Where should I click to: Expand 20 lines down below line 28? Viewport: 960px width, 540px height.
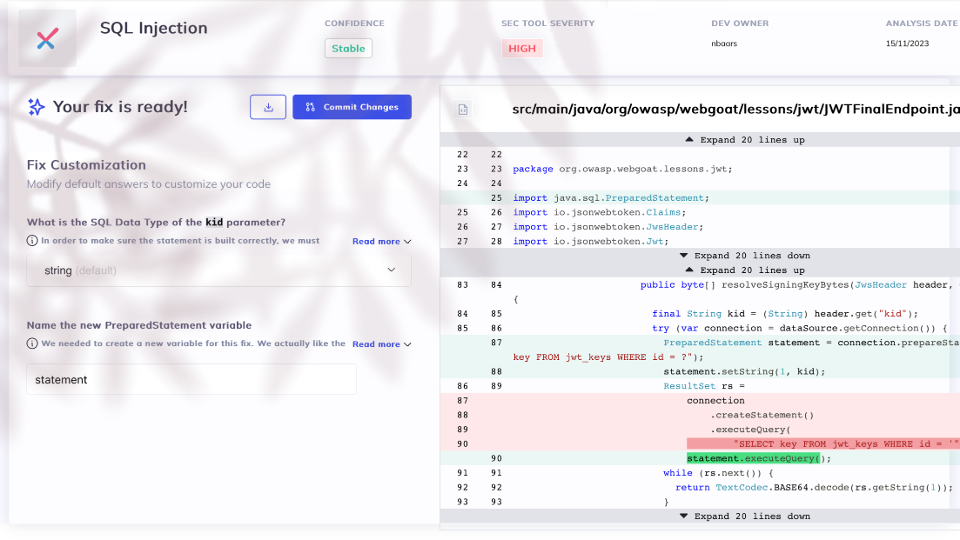pos(744,256)
